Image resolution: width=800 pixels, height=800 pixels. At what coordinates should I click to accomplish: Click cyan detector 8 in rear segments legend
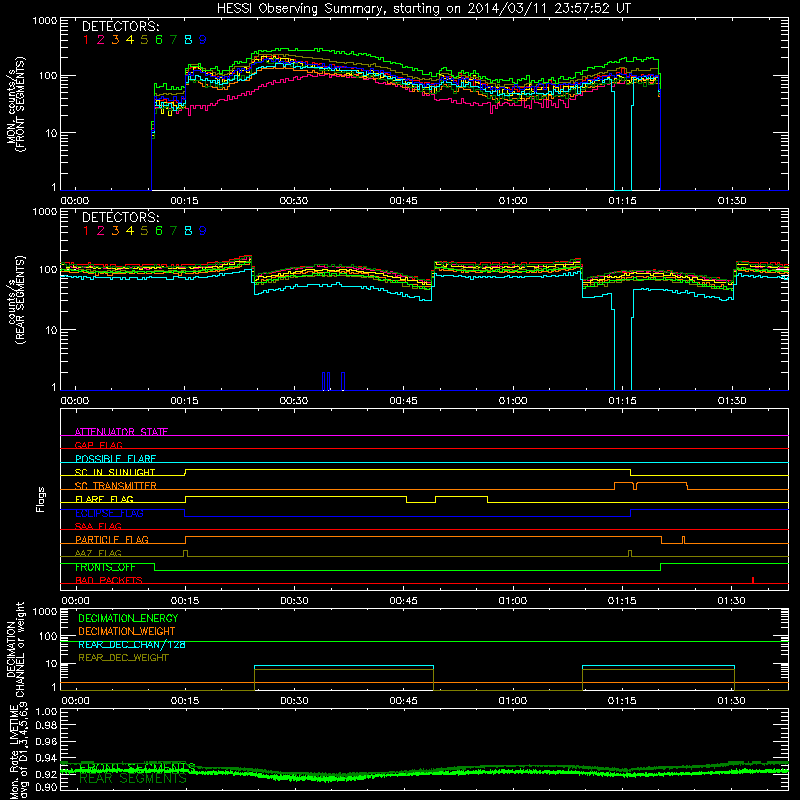point(188,231)
